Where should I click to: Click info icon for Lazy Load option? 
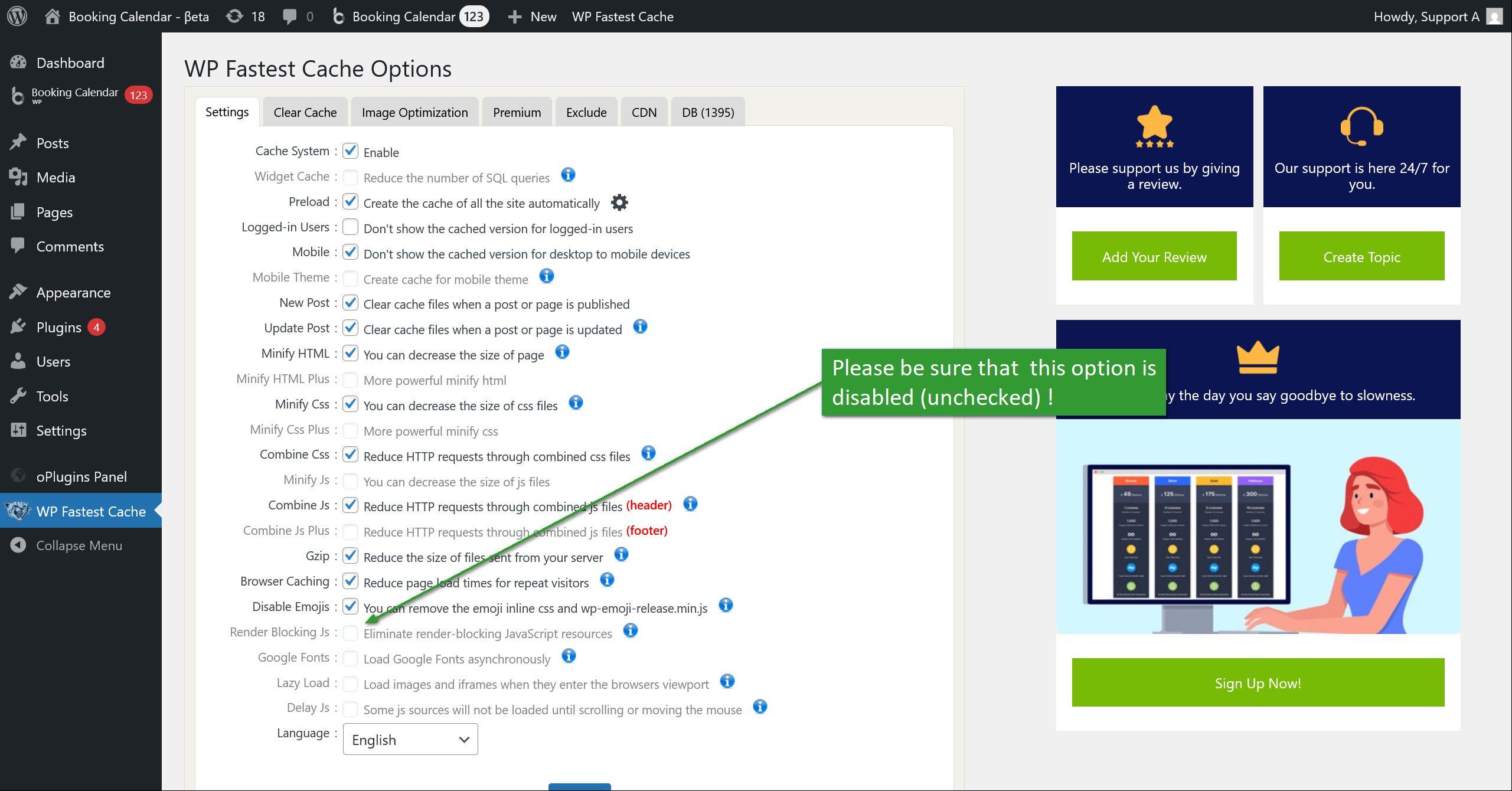[727, 681]
